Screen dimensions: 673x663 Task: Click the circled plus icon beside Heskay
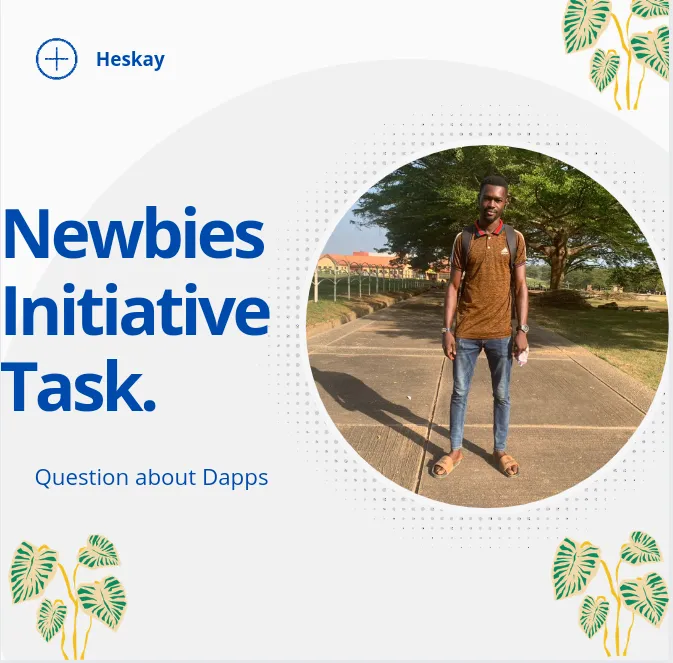point(57,59)
